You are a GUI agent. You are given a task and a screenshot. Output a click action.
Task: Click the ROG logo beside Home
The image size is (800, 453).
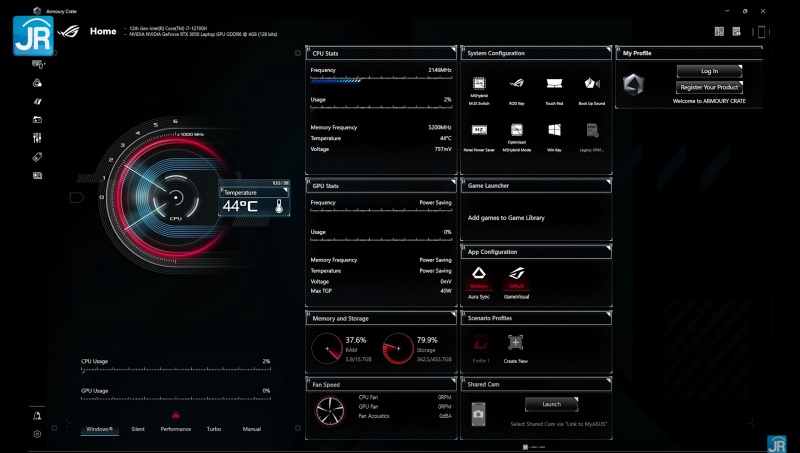pos(68,32)
